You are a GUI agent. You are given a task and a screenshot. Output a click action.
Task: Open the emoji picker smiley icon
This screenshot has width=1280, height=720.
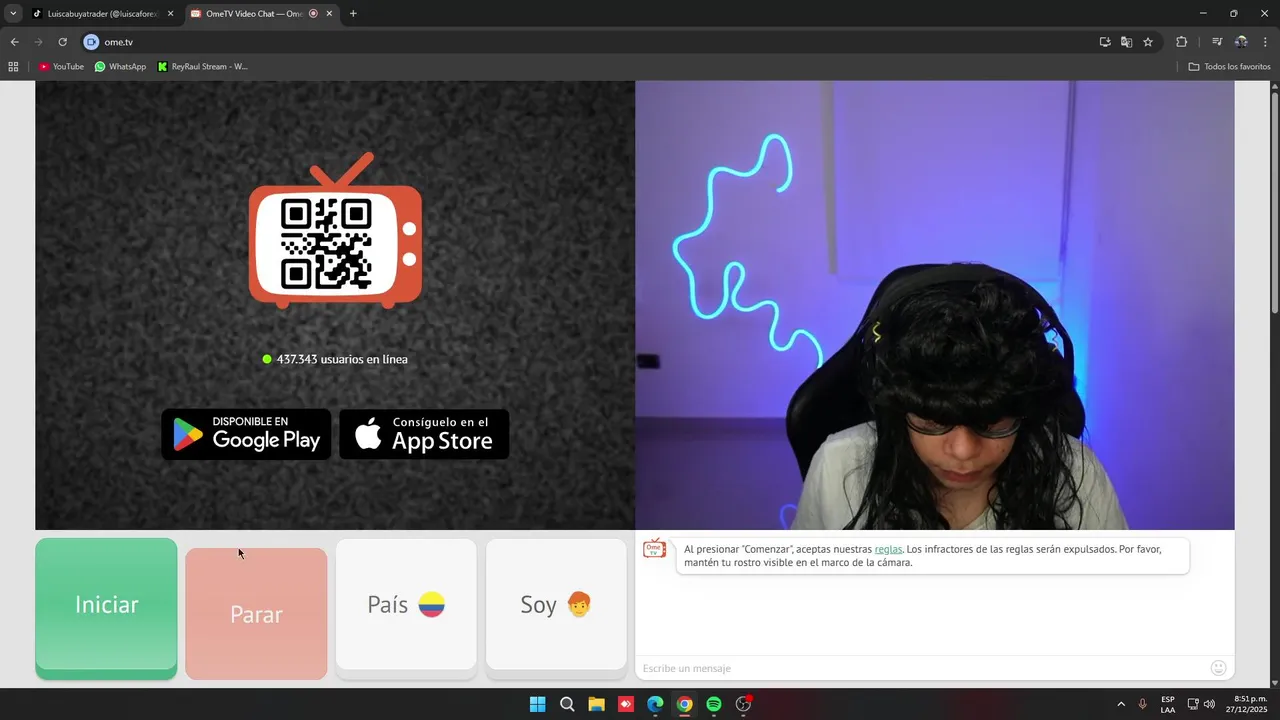1218,668
